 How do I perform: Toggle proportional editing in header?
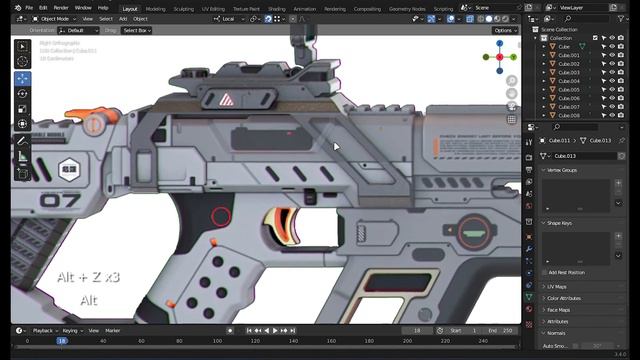[x=293, y=19]
